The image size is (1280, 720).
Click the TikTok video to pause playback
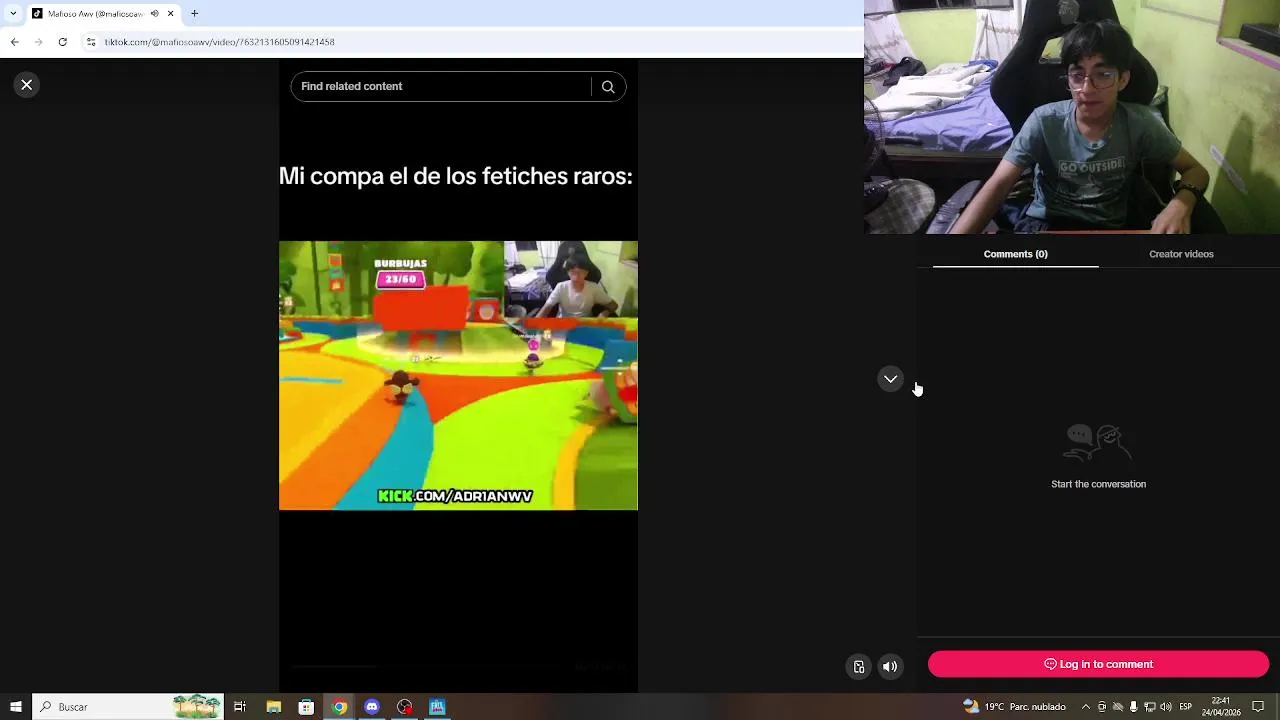458,375
